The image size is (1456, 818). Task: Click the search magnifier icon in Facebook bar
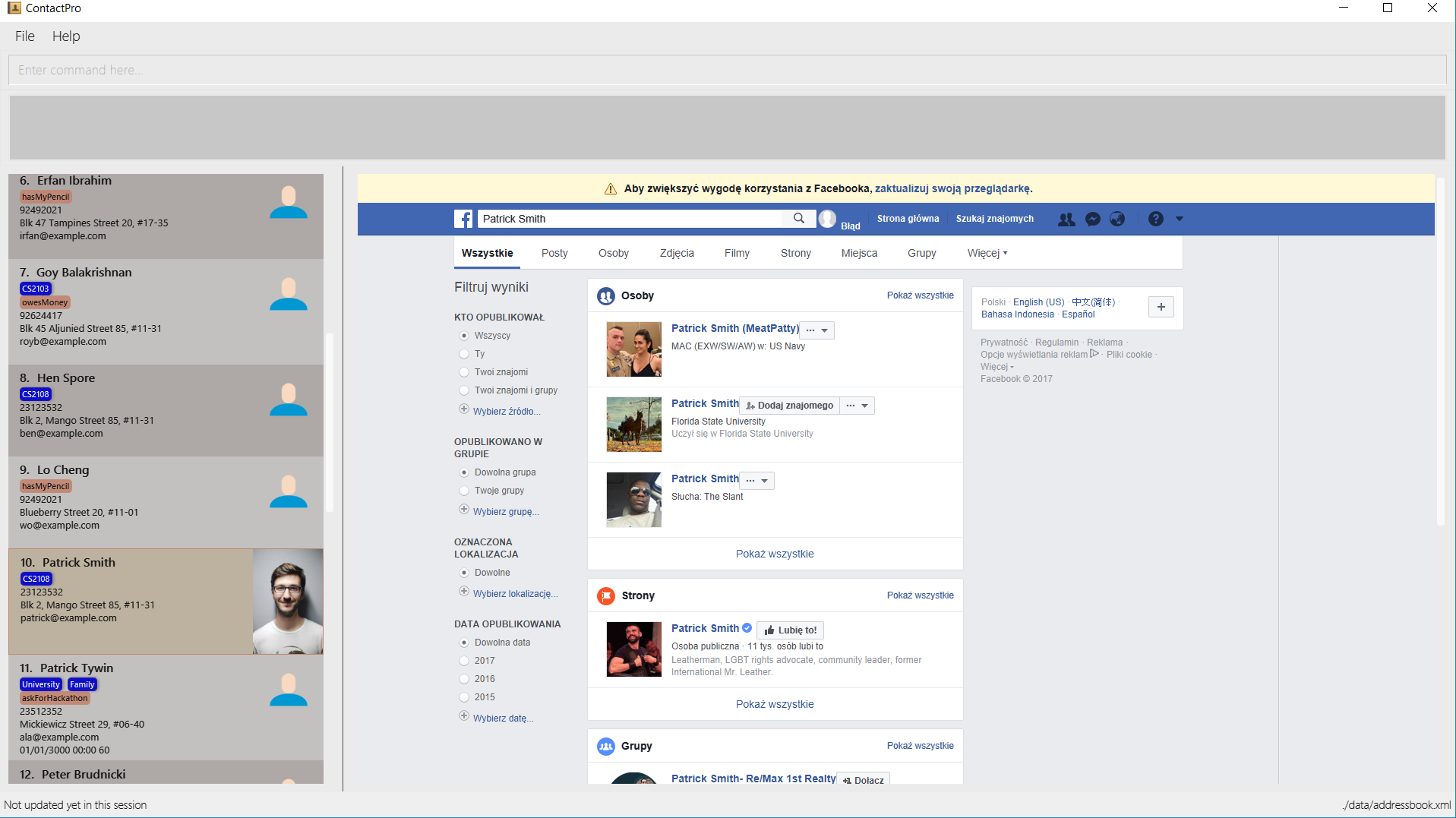pyautogui.click(x=799, y=219)
